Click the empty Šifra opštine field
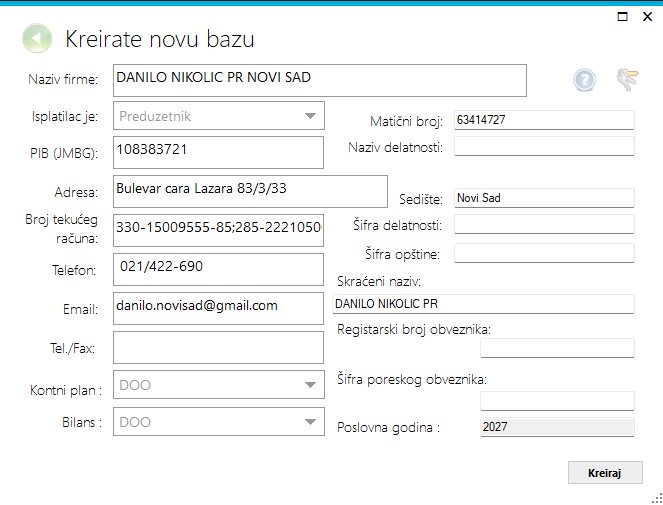663x505 pixels. (544, 253)
